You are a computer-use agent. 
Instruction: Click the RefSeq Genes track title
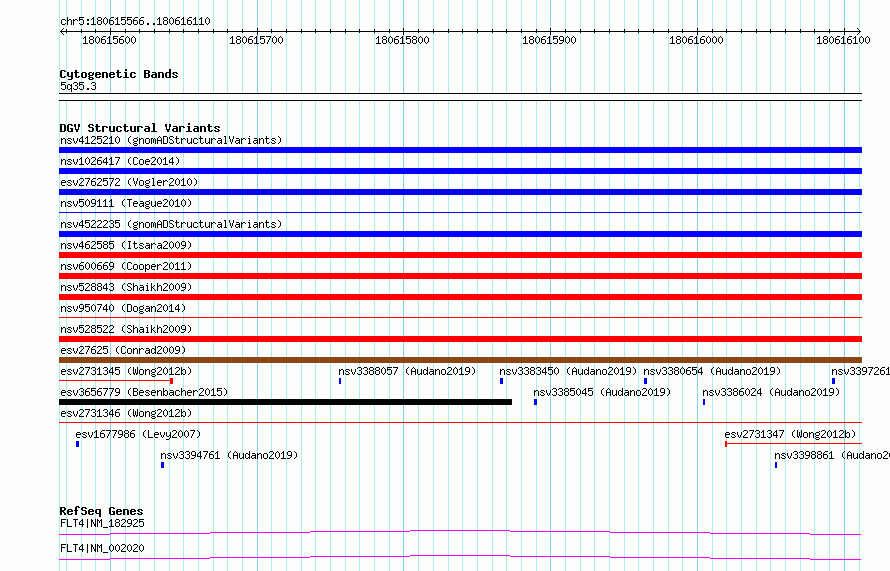pos(101,511)
